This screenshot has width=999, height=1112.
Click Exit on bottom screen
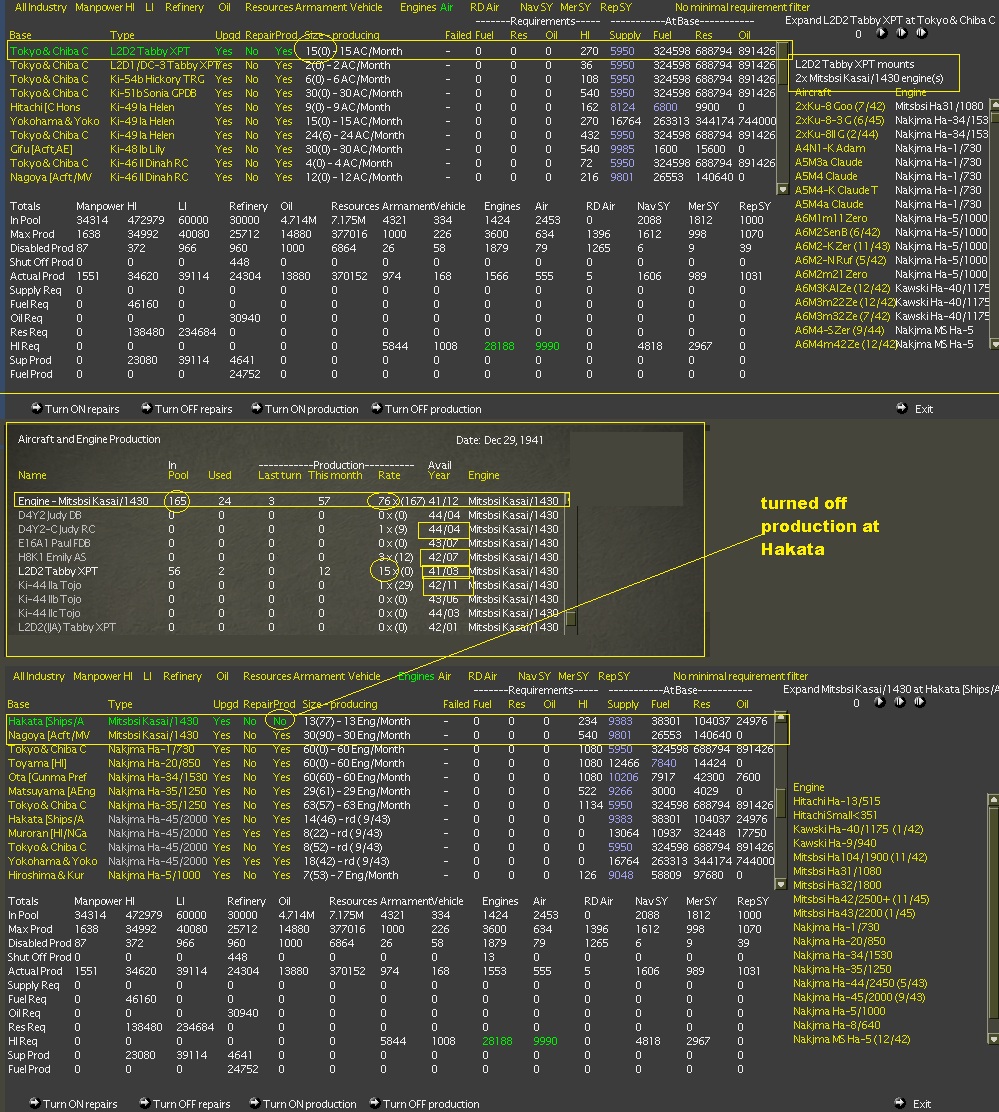coord(914,1103)
